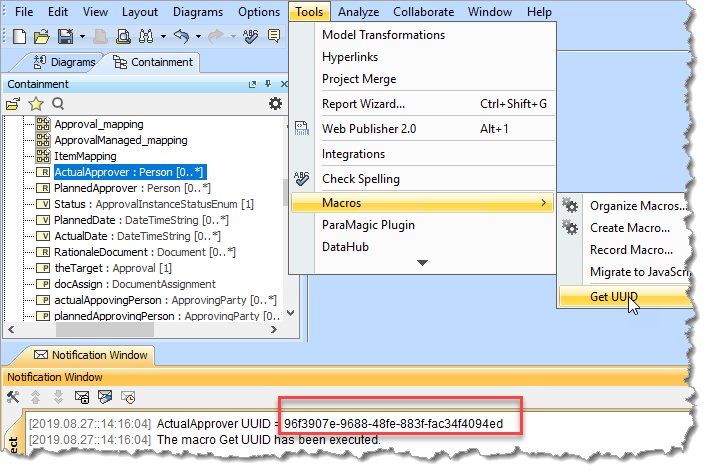Screen dimensions: 710x473
Task: Open Containment panel settings gear
Action: (275, 103)
